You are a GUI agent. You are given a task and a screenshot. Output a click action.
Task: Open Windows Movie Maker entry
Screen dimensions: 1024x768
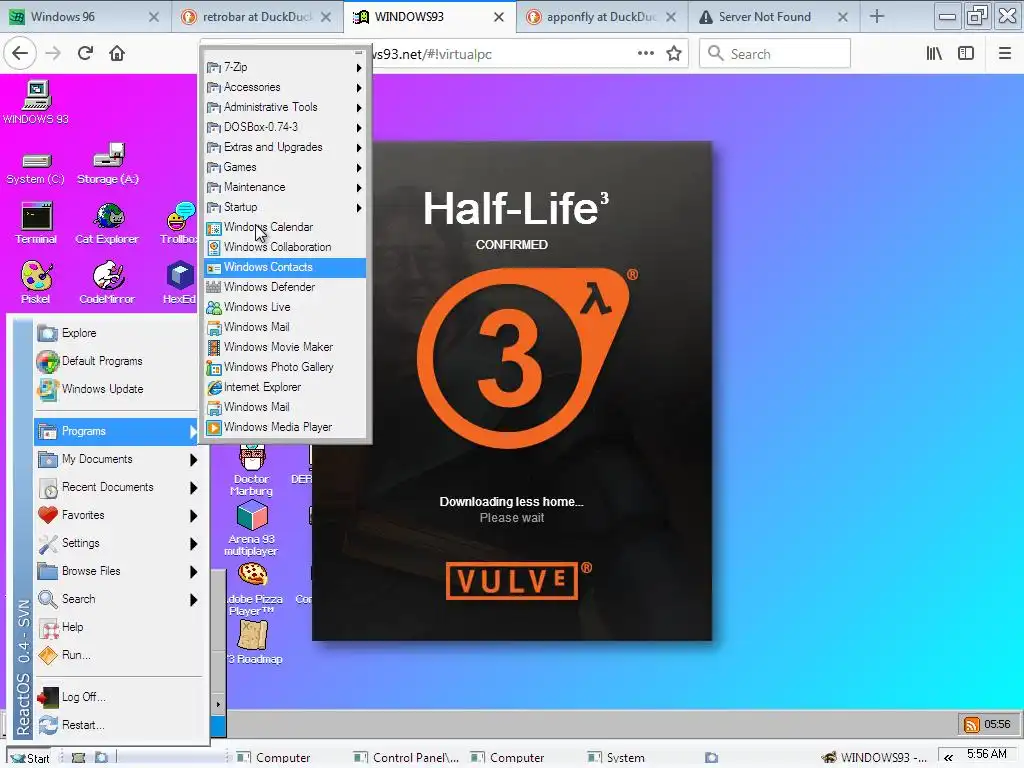pyautogui.click(x=285, y=347)
